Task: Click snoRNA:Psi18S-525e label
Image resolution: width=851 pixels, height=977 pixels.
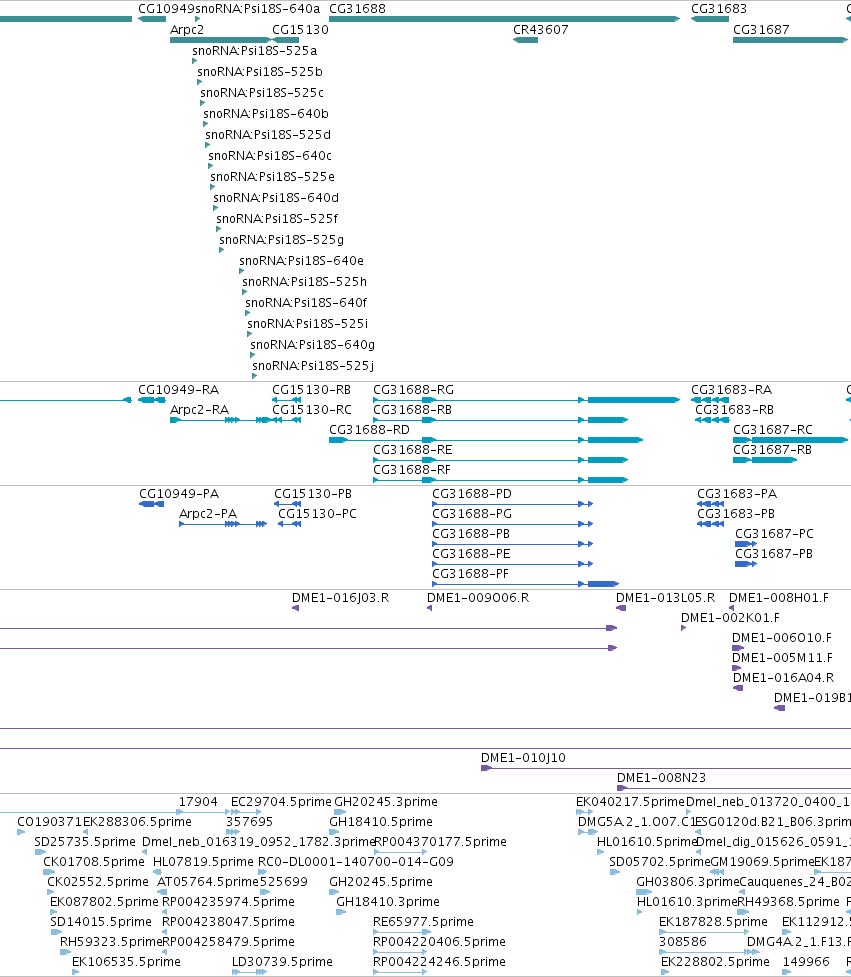Action: 272,176
